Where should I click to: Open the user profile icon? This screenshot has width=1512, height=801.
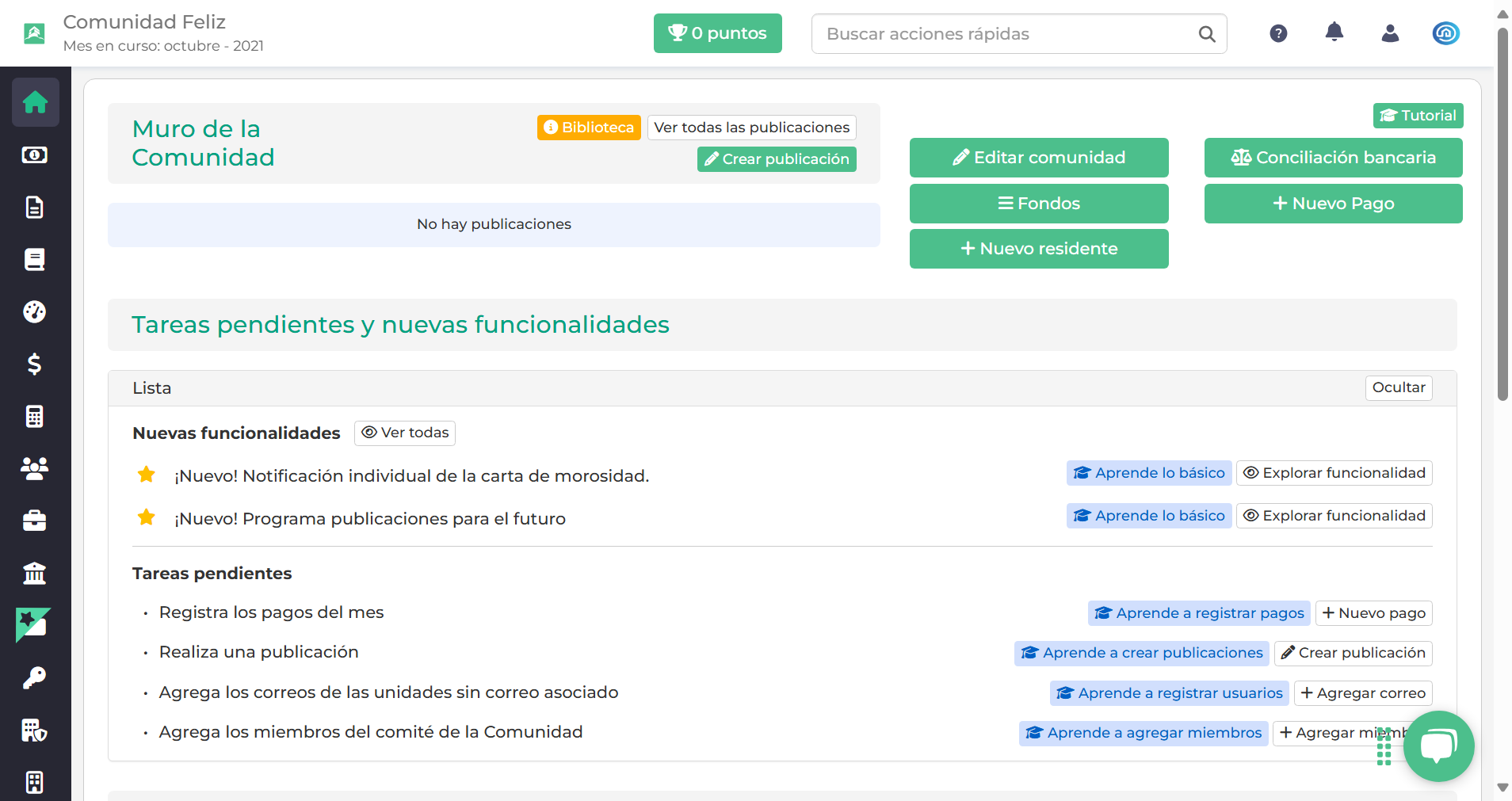[x=1390, y=33]
